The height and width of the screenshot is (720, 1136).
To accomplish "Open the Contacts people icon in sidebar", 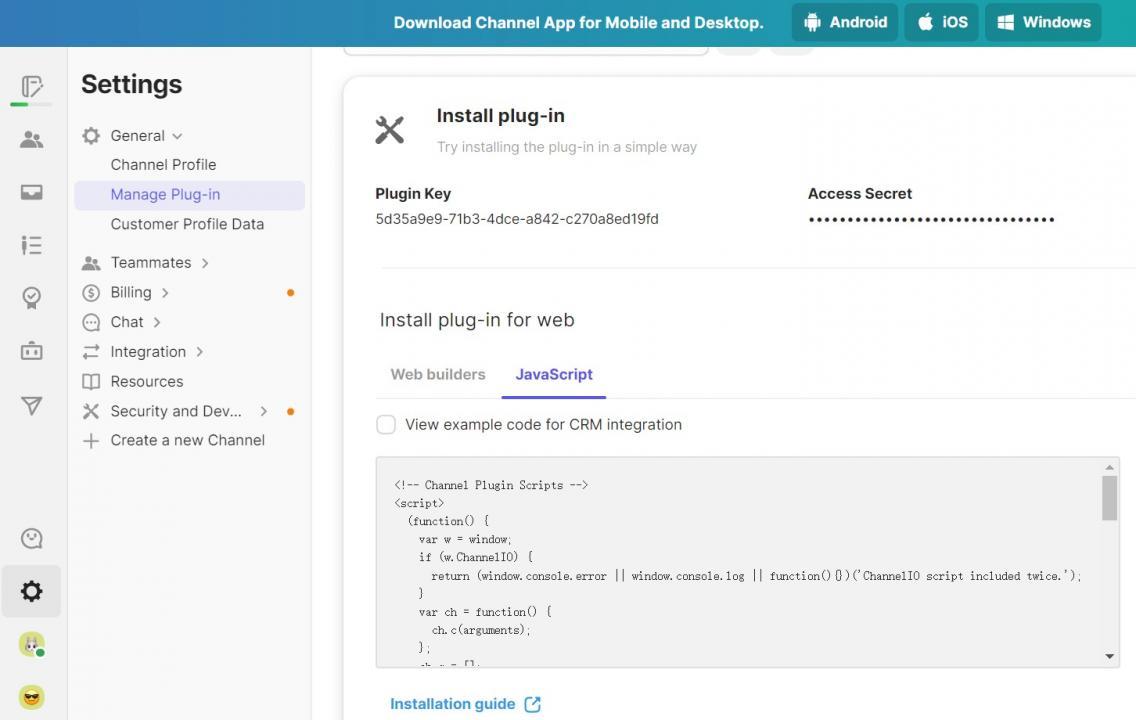I will (31, 139).
